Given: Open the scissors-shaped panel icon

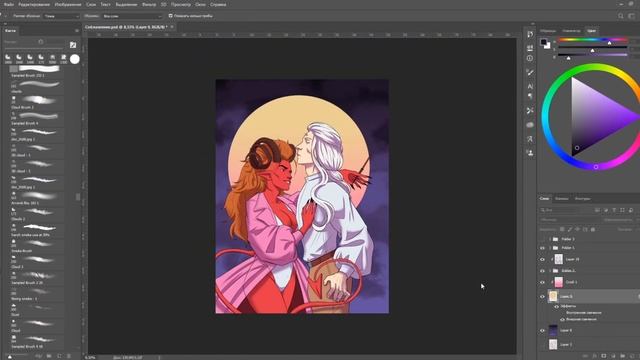Looking at the screenshot, I should click(530, 111).
